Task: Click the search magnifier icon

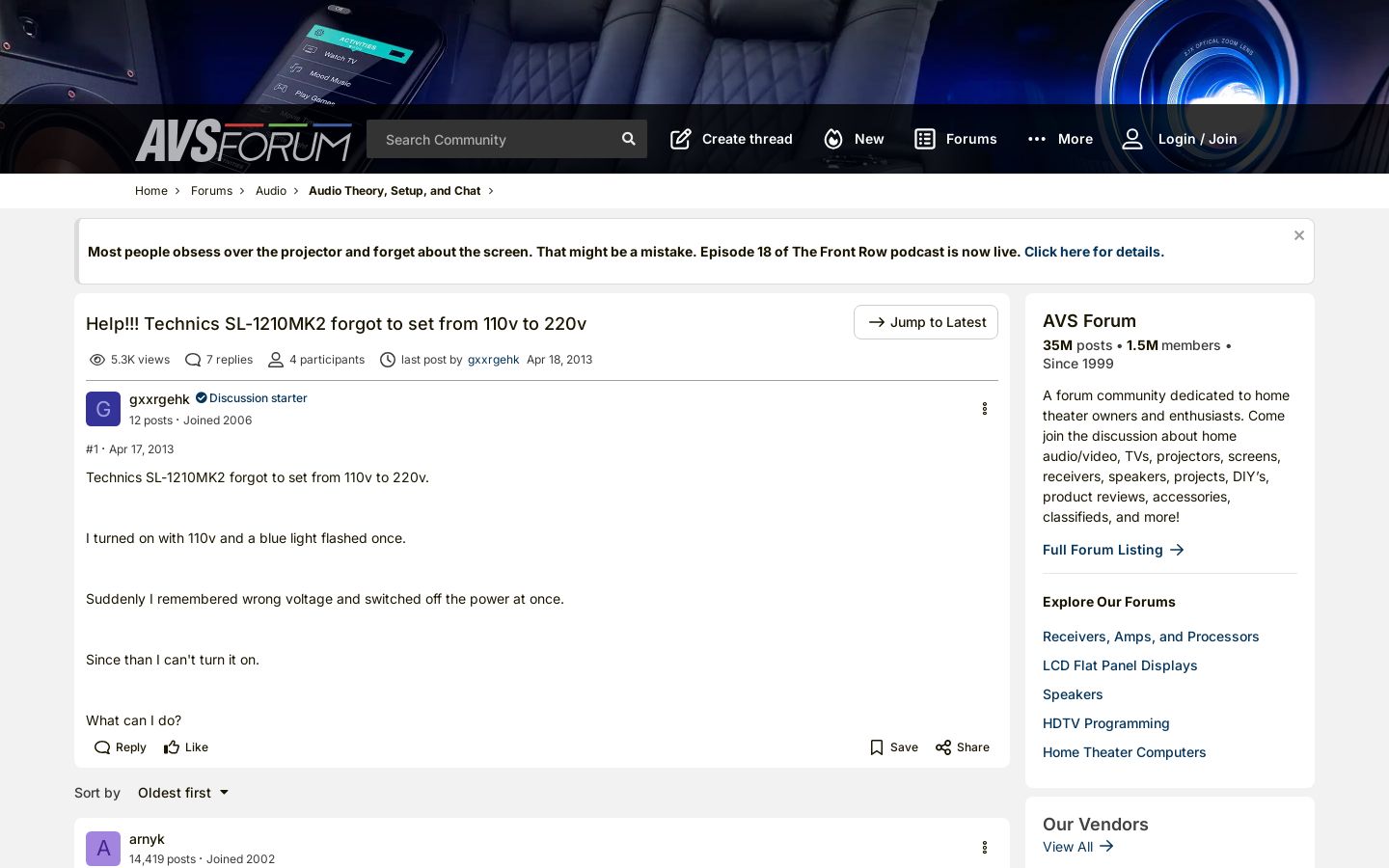Action: pyautogui.click(x=629, y=139)
